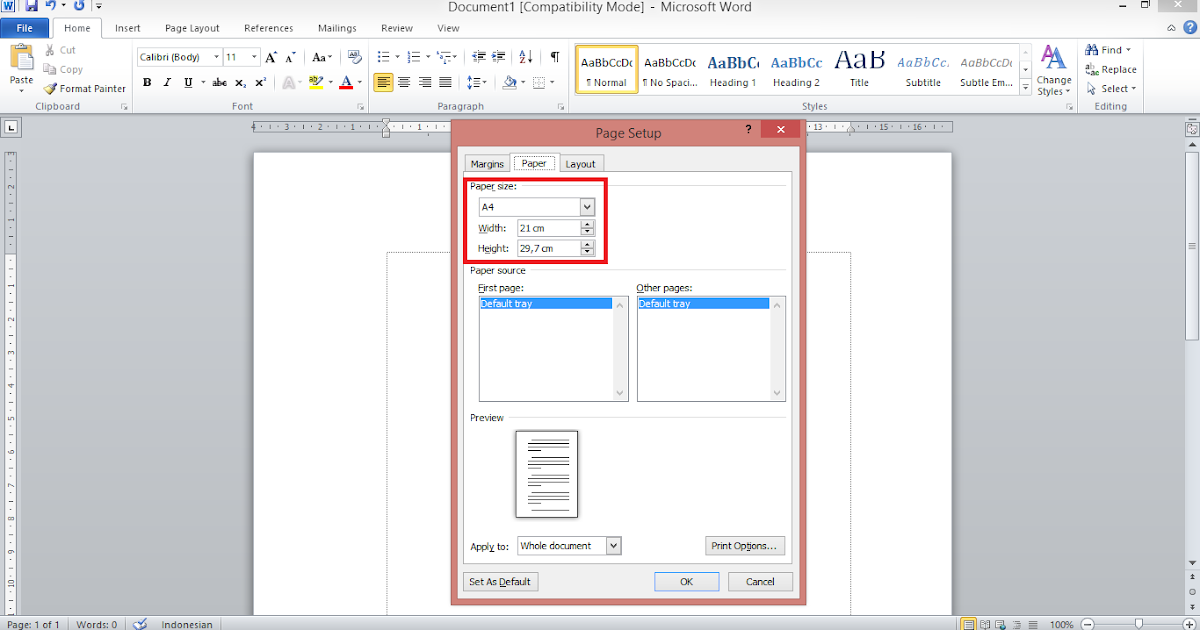The image size is (1200, 630).
Task: Align text right
Action: [x=425, y=82]
